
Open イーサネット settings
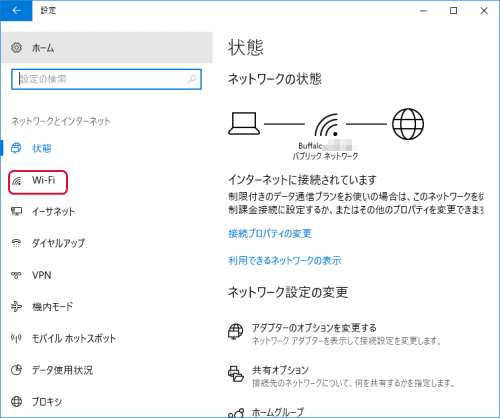coord(53,211)
